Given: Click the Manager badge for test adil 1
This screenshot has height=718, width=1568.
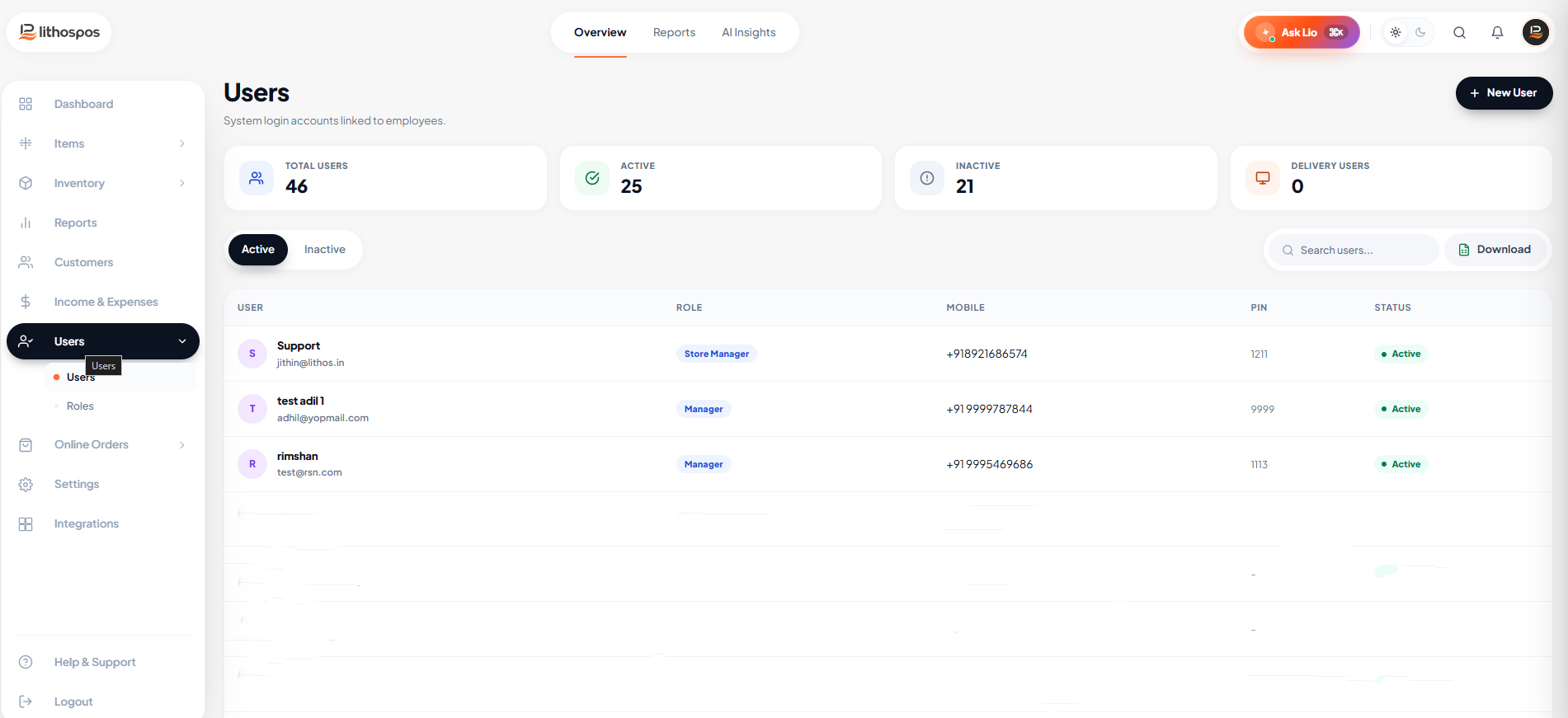Looking at the screenshot, I should pyautogui.click(x=704, y=409).
